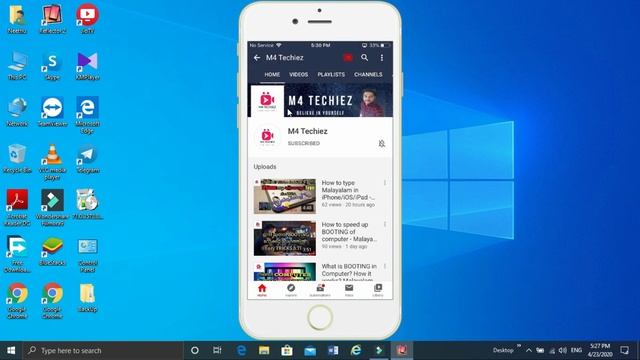Tap the Subscriptions icon in bottom bar
Screen dimensions: 640x360
coord(320,290)
